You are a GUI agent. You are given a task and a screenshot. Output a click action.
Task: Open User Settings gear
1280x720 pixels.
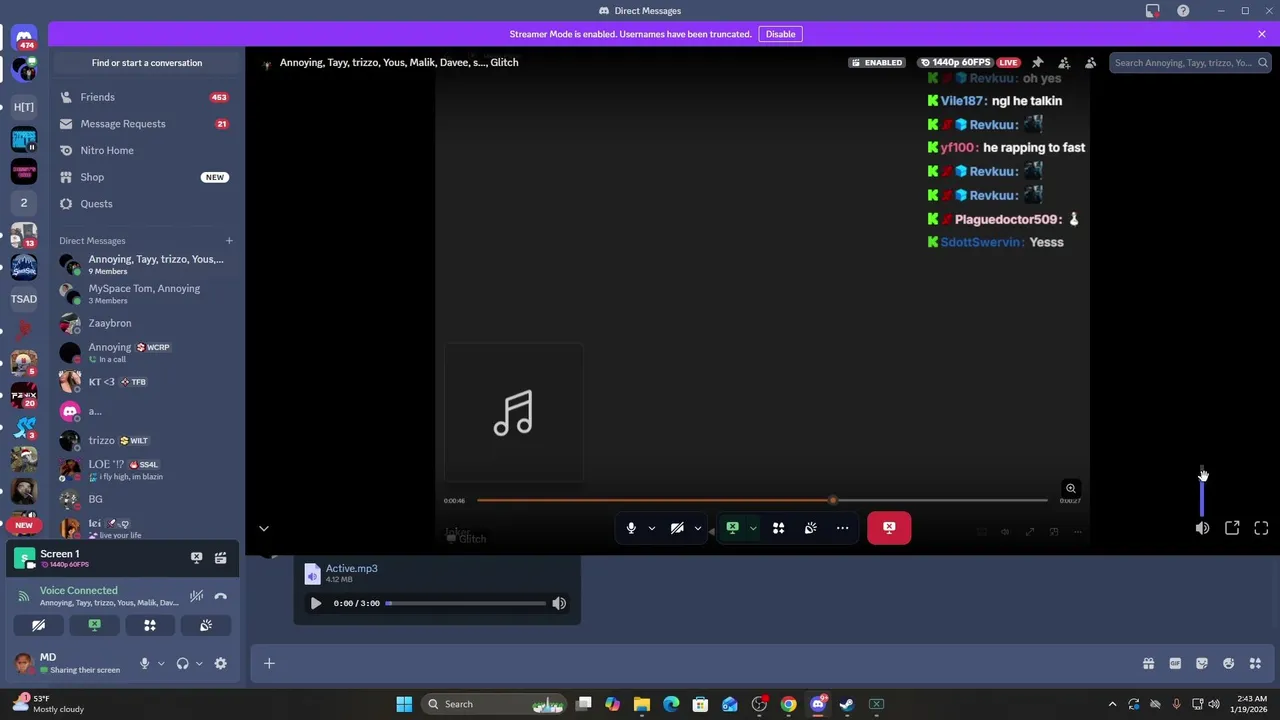[x=220, y=663]
